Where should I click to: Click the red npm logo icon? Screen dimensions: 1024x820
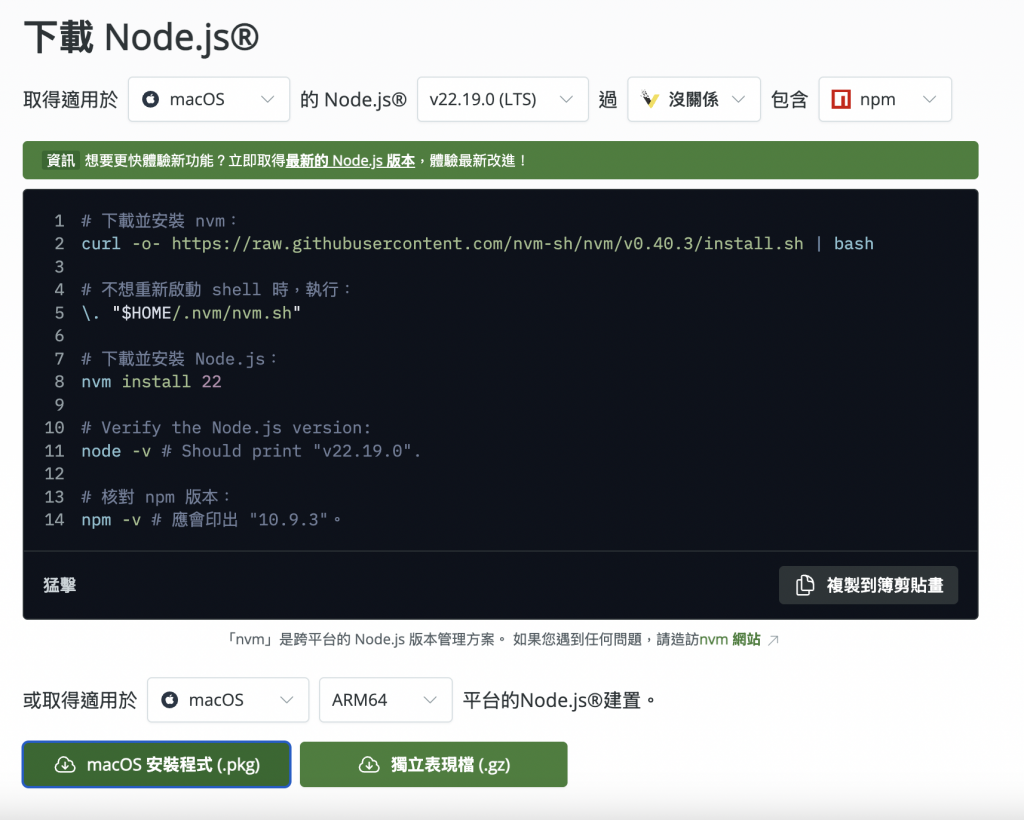click(x=841, y=99)
